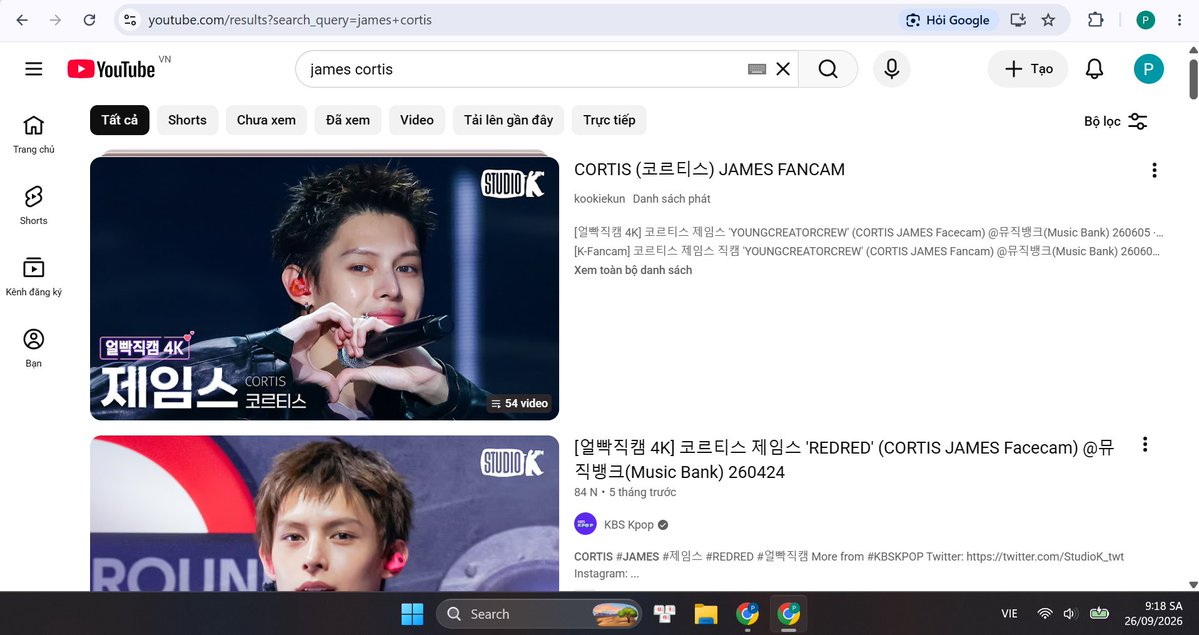Open more options for the REDRED video
This screenshot has height=635, width=1199.
pyautogui.click(x=1145, y=444)
